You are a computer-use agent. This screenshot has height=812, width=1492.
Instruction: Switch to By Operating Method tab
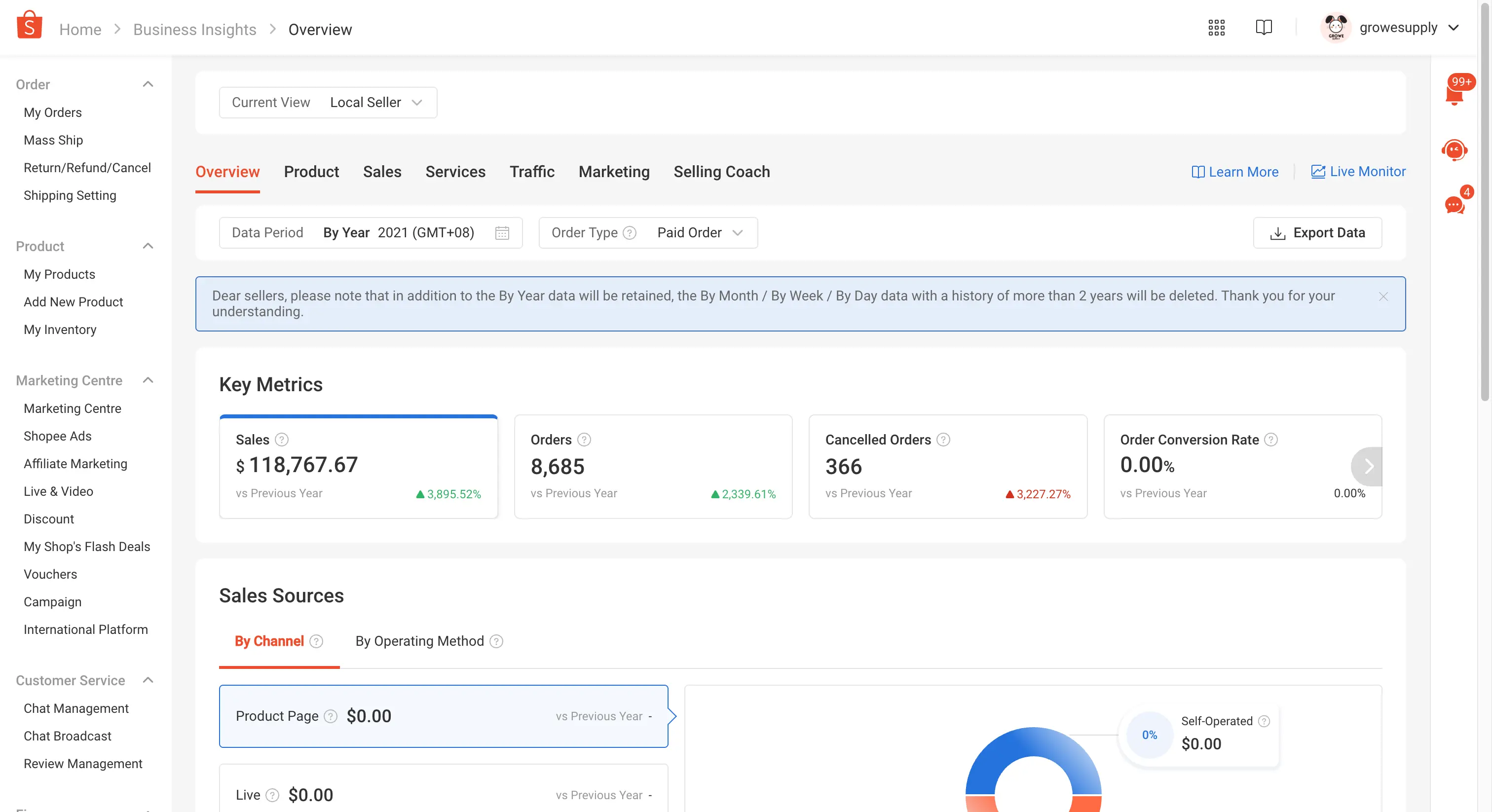[419, 641]
